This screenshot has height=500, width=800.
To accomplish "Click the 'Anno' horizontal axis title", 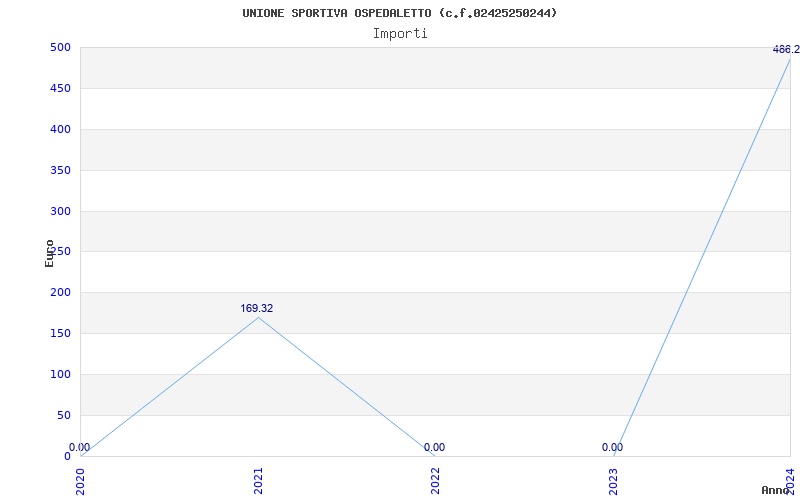I will point(775,490).
